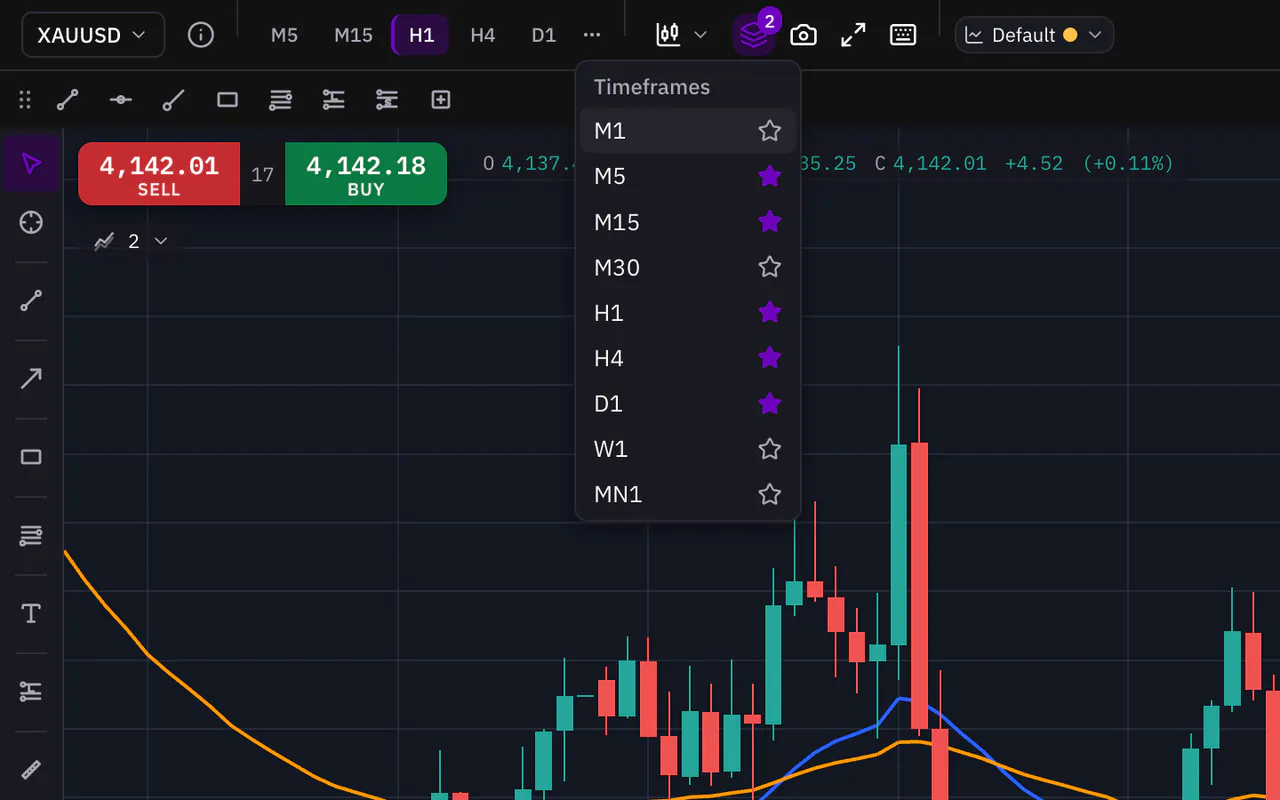
Task: Switch to the M5 tab in top bar
Action: click(x=284, y=35)
